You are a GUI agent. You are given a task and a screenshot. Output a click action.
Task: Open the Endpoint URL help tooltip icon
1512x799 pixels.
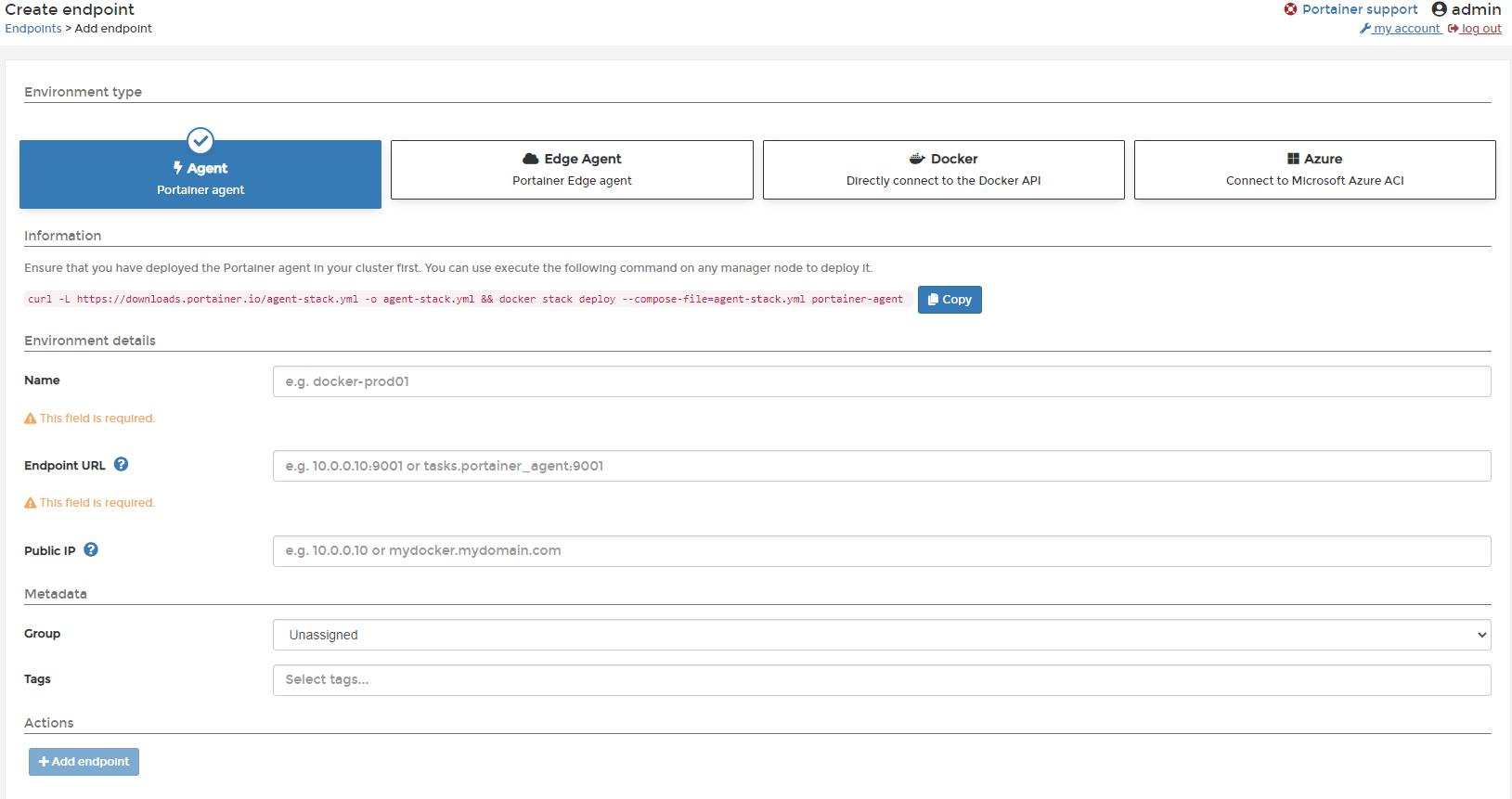click(121, 465)
